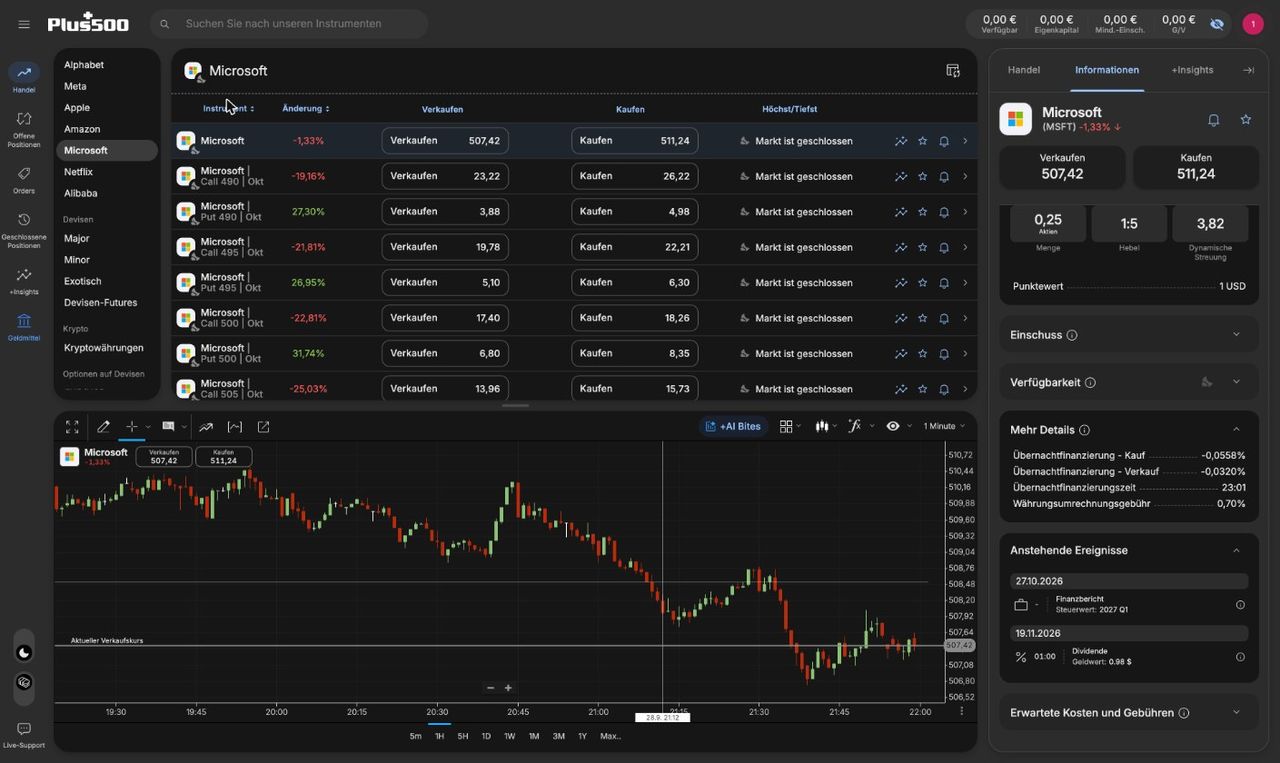
Task: Expand Erwartete Kosten und Gebühren section
Action: (x=1128, y=713)
